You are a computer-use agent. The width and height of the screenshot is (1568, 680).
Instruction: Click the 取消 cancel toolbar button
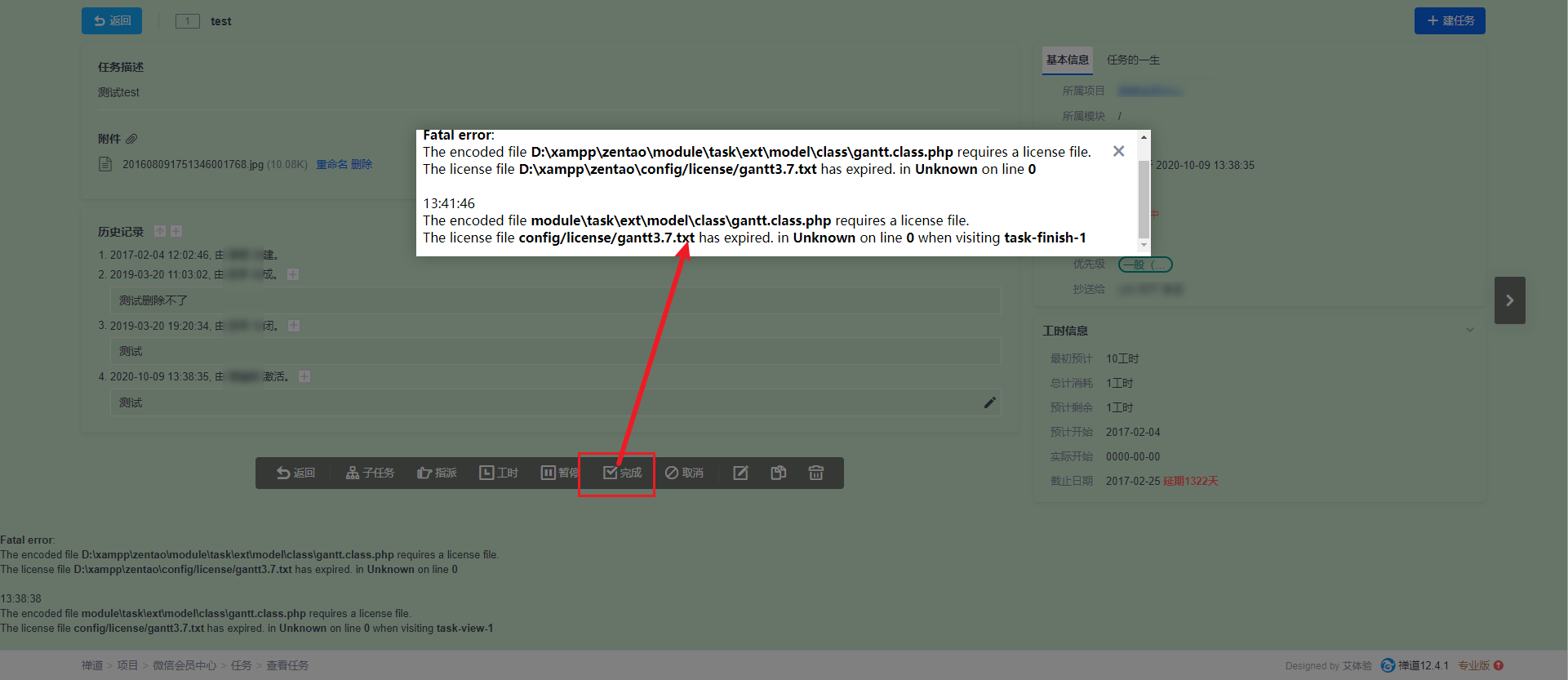pos(684,473)
